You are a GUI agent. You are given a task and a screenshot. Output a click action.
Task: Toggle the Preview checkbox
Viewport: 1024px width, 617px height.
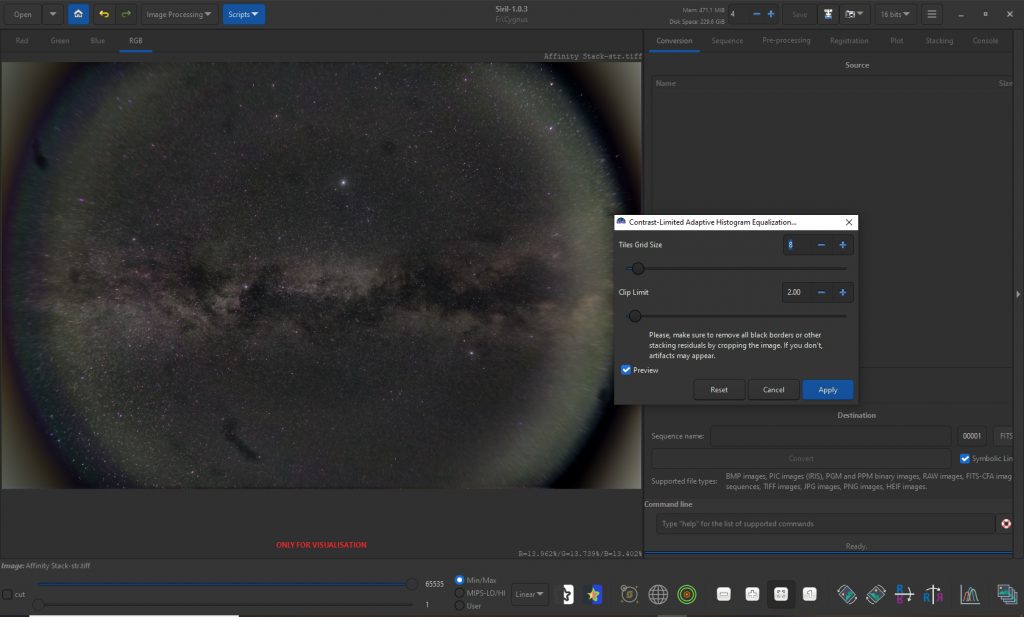(x=626, y=370)
